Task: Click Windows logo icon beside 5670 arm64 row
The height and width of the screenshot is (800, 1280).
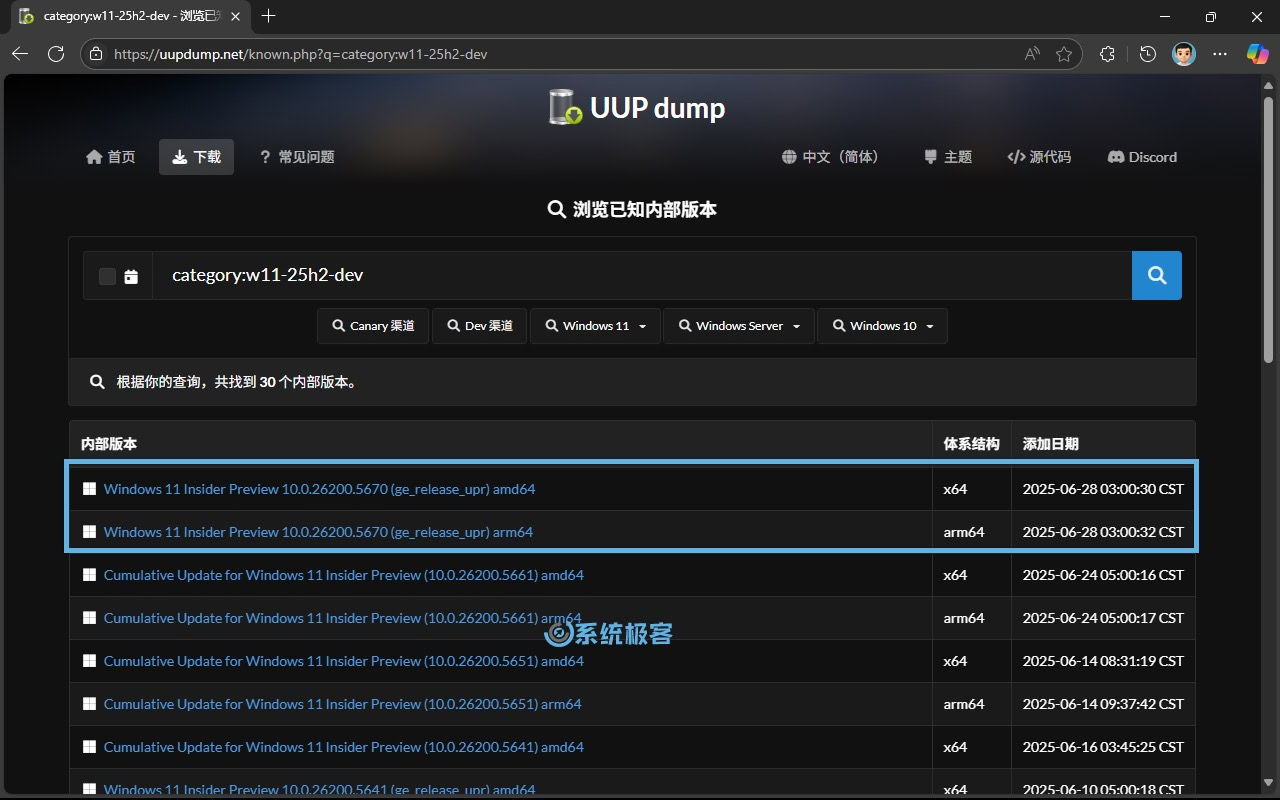Action: point(89,532)
